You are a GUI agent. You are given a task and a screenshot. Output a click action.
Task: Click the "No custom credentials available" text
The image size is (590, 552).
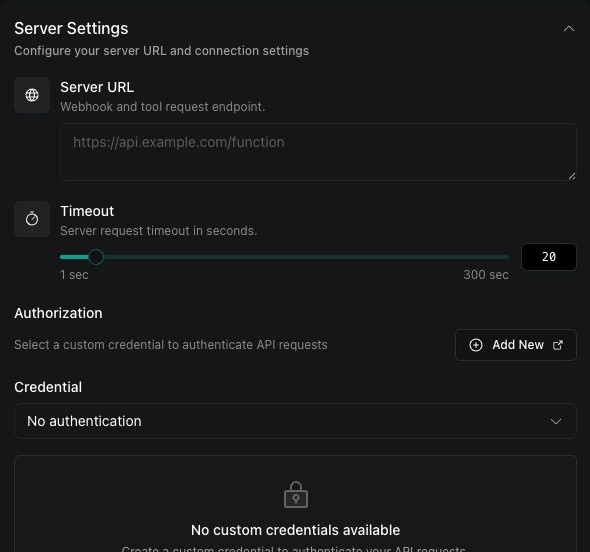tap(295, 530)
